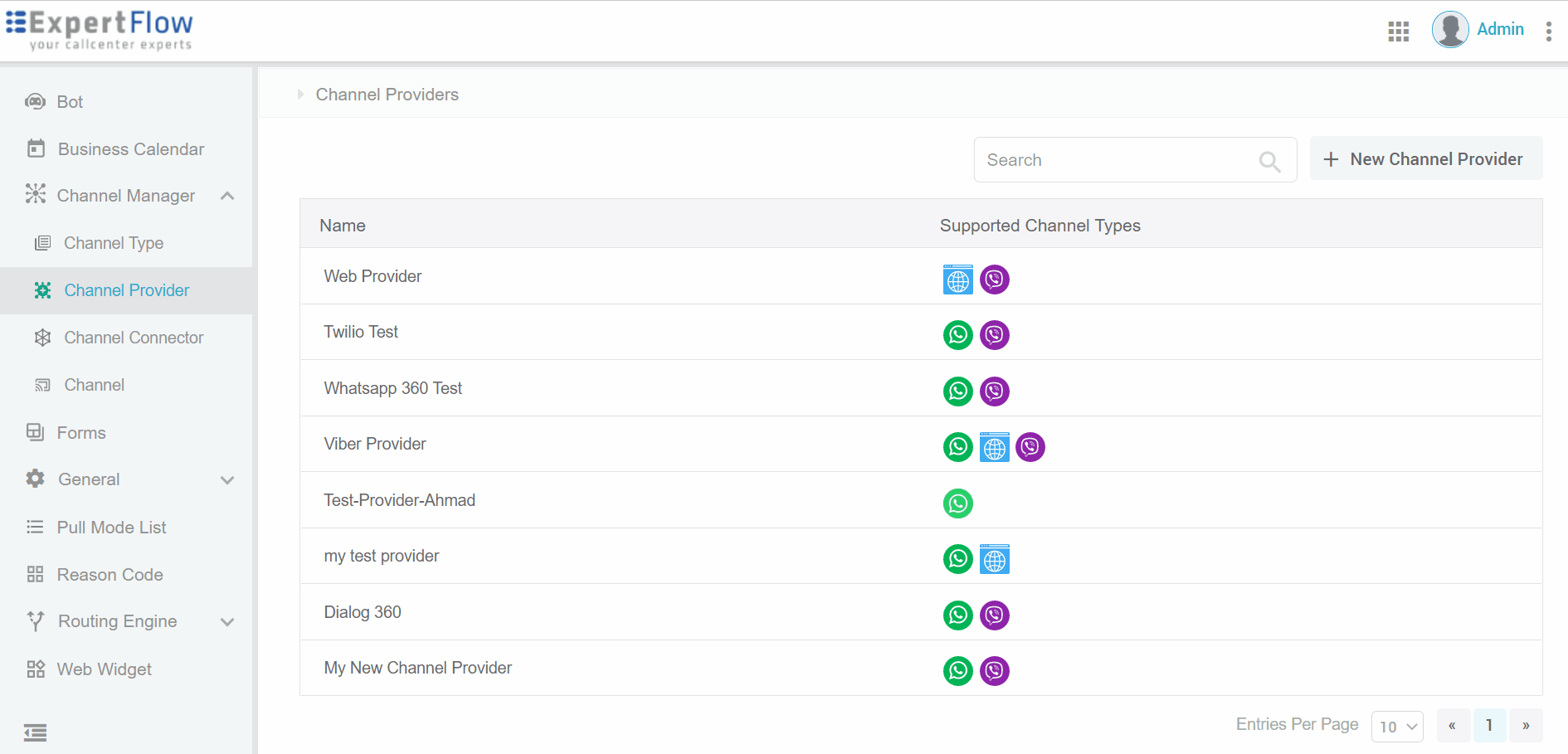Click into the Search input field

1116,160
